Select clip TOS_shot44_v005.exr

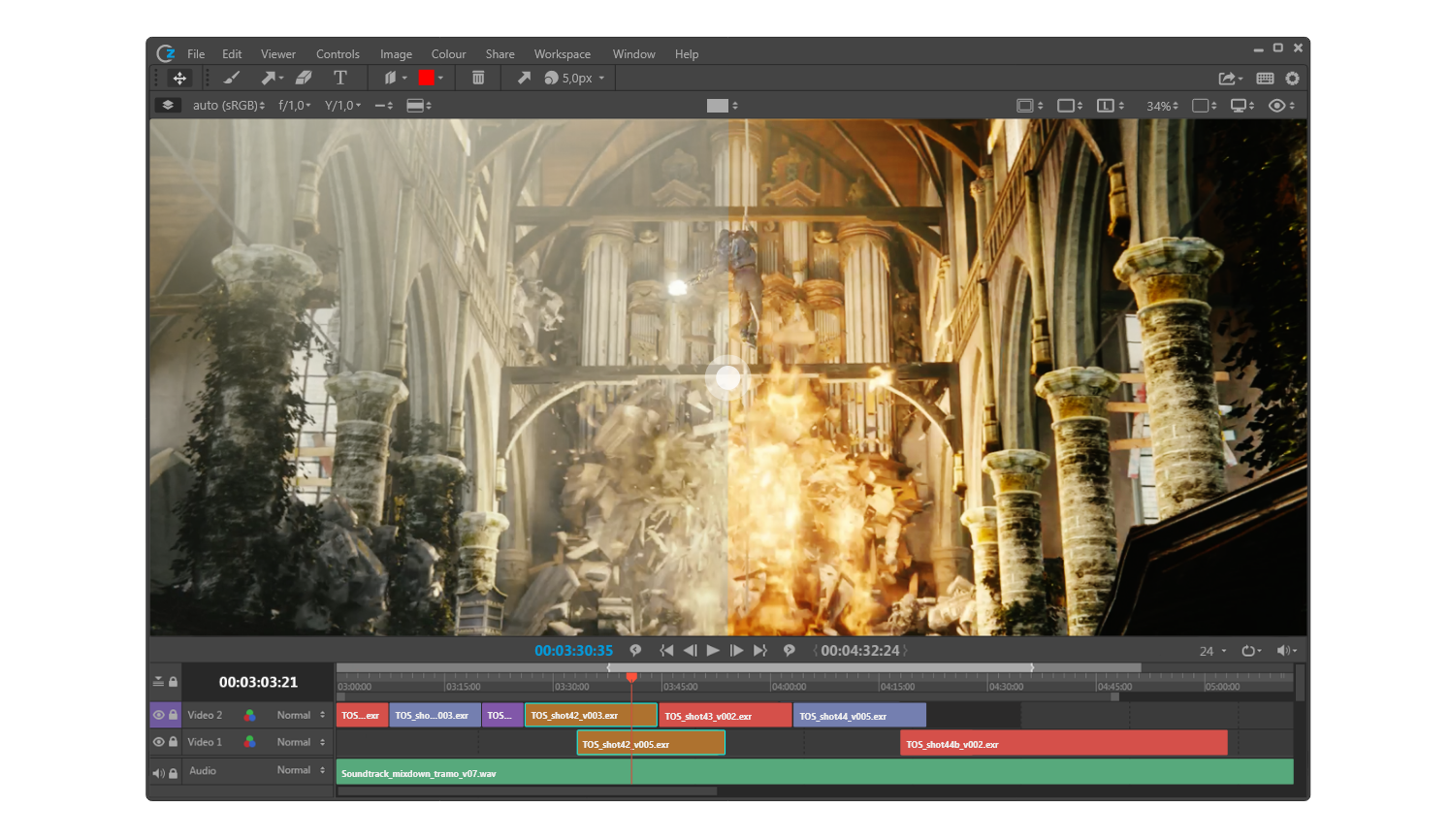pos(860,716)
